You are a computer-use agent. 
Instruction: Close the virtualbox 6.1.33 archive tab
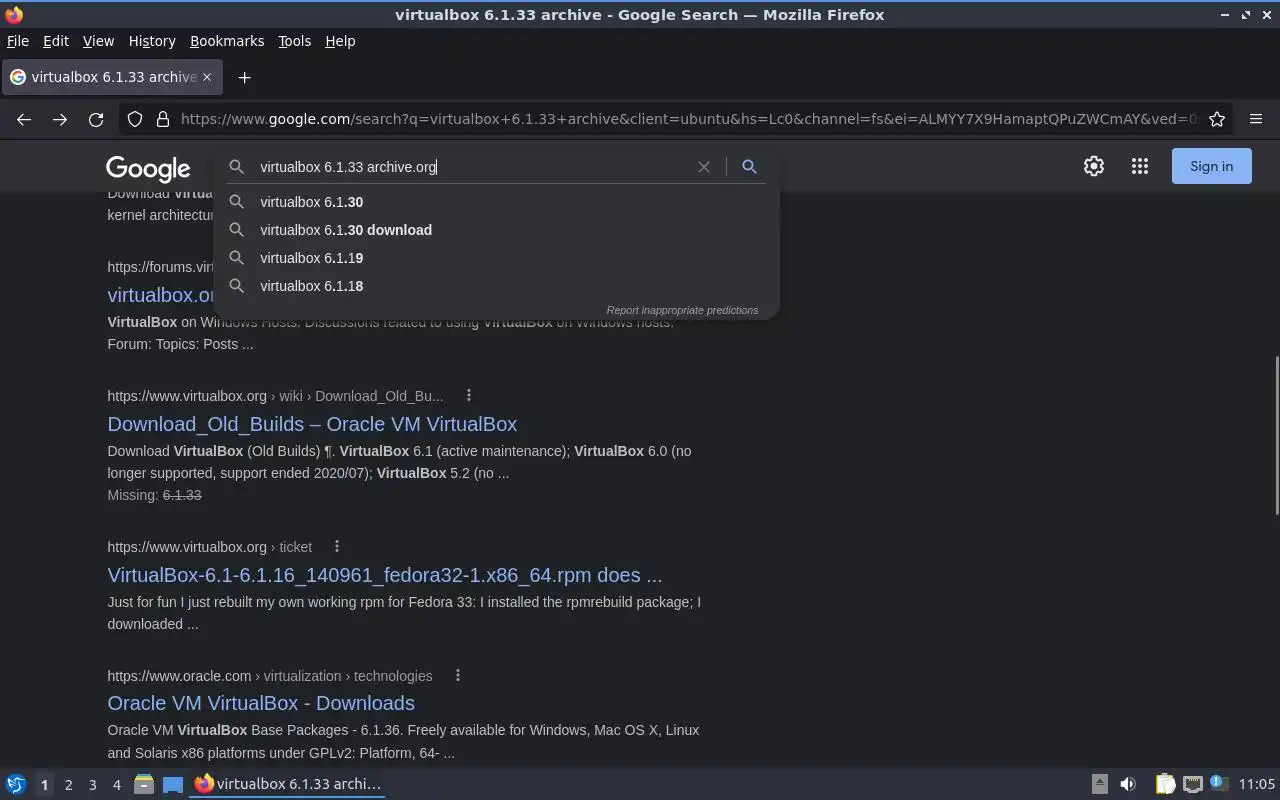tap(207, 77)
